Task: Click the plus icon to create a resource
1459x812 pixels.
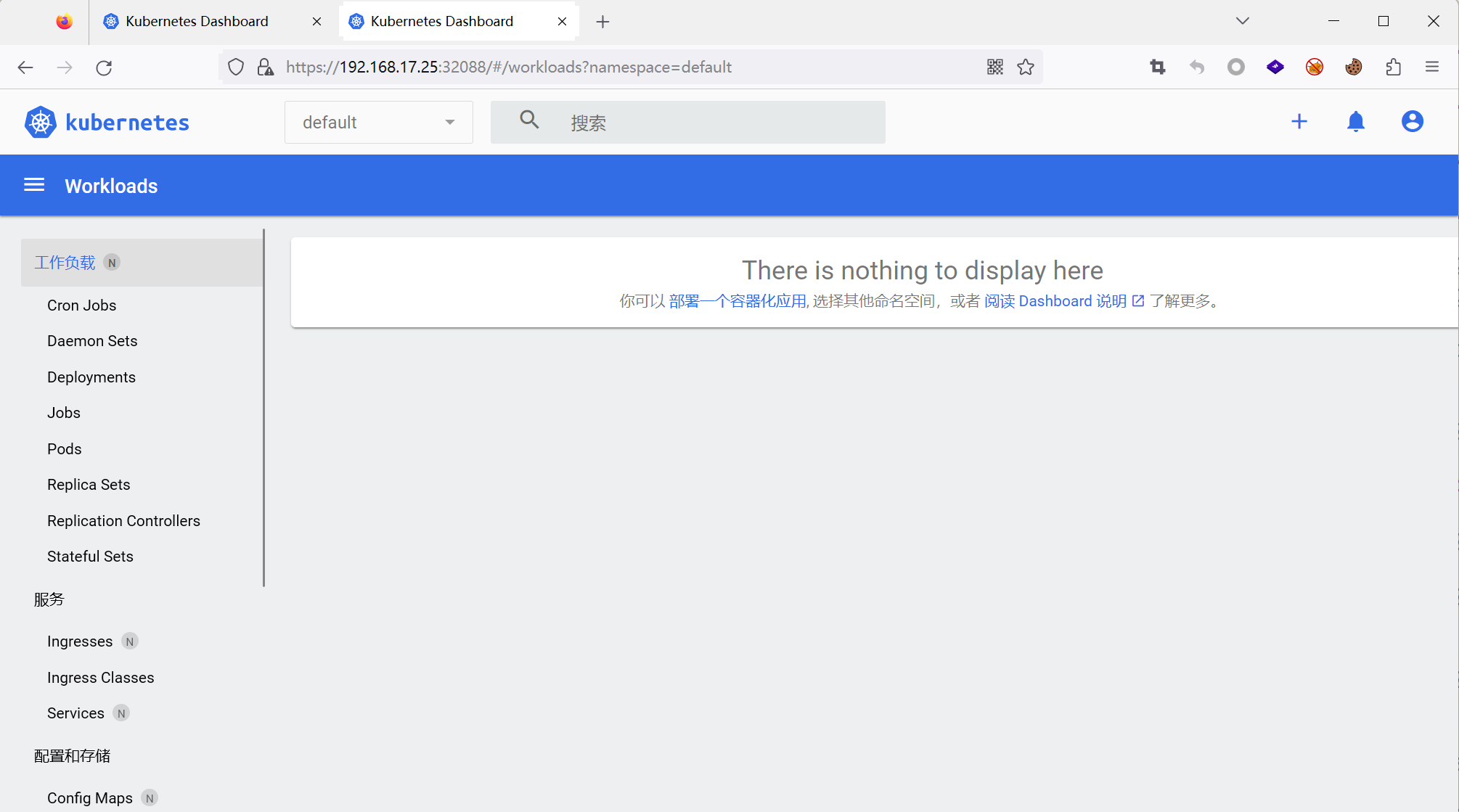Action: point(1299,121)
